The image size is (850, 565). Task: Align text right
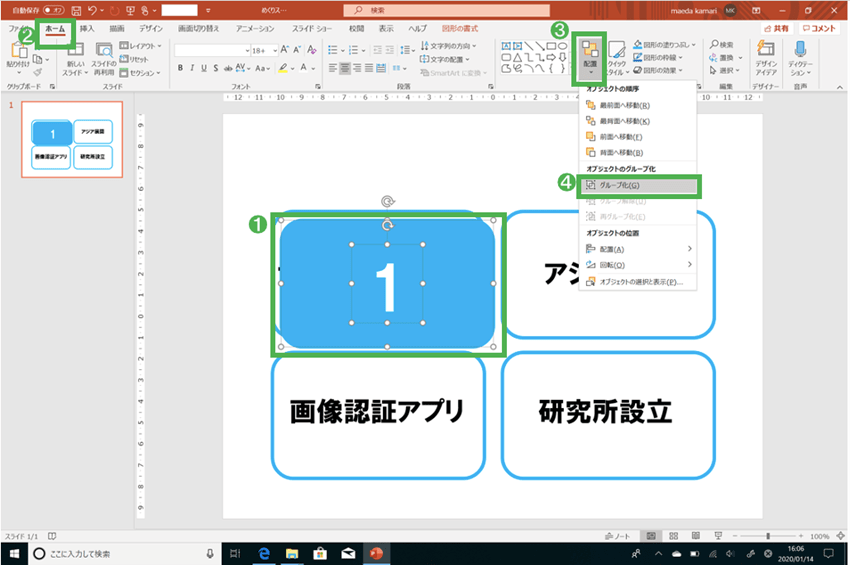point(357,68)
